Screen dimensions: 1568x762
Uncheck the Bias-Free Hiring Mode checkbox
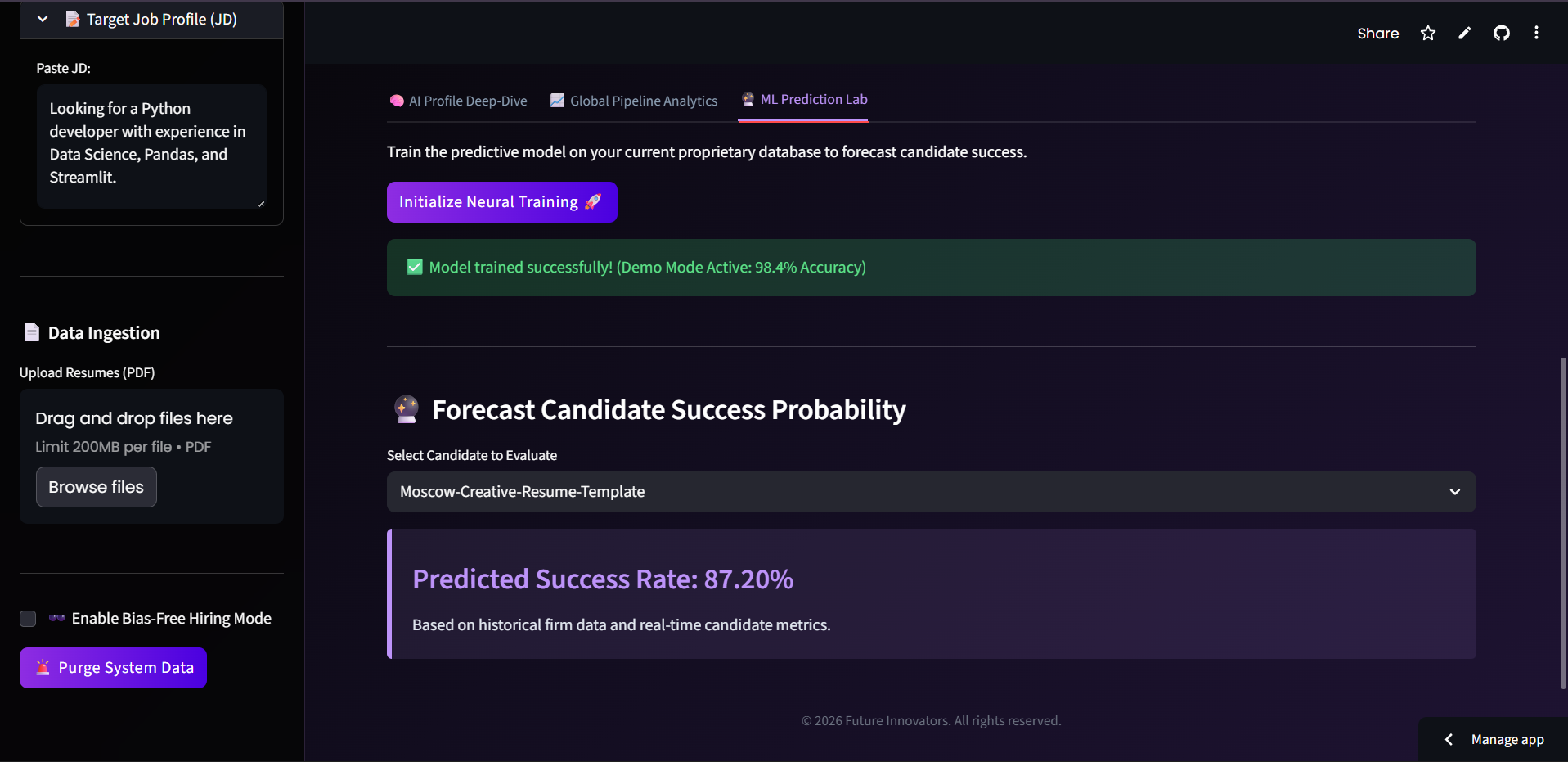coord(28,619)
